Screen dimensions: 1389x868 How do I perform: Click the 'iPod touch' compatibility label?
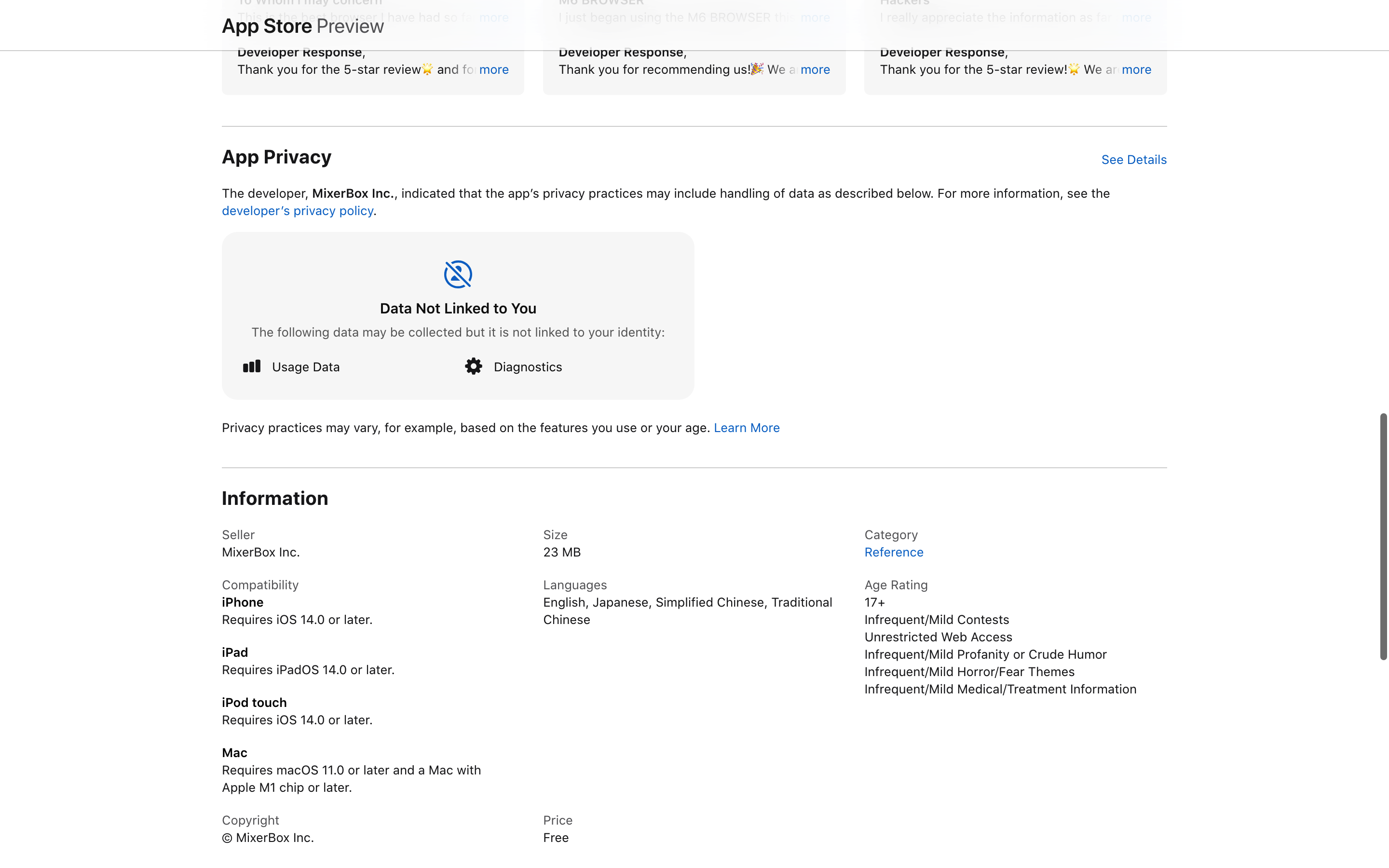click(x=254, y=703)
